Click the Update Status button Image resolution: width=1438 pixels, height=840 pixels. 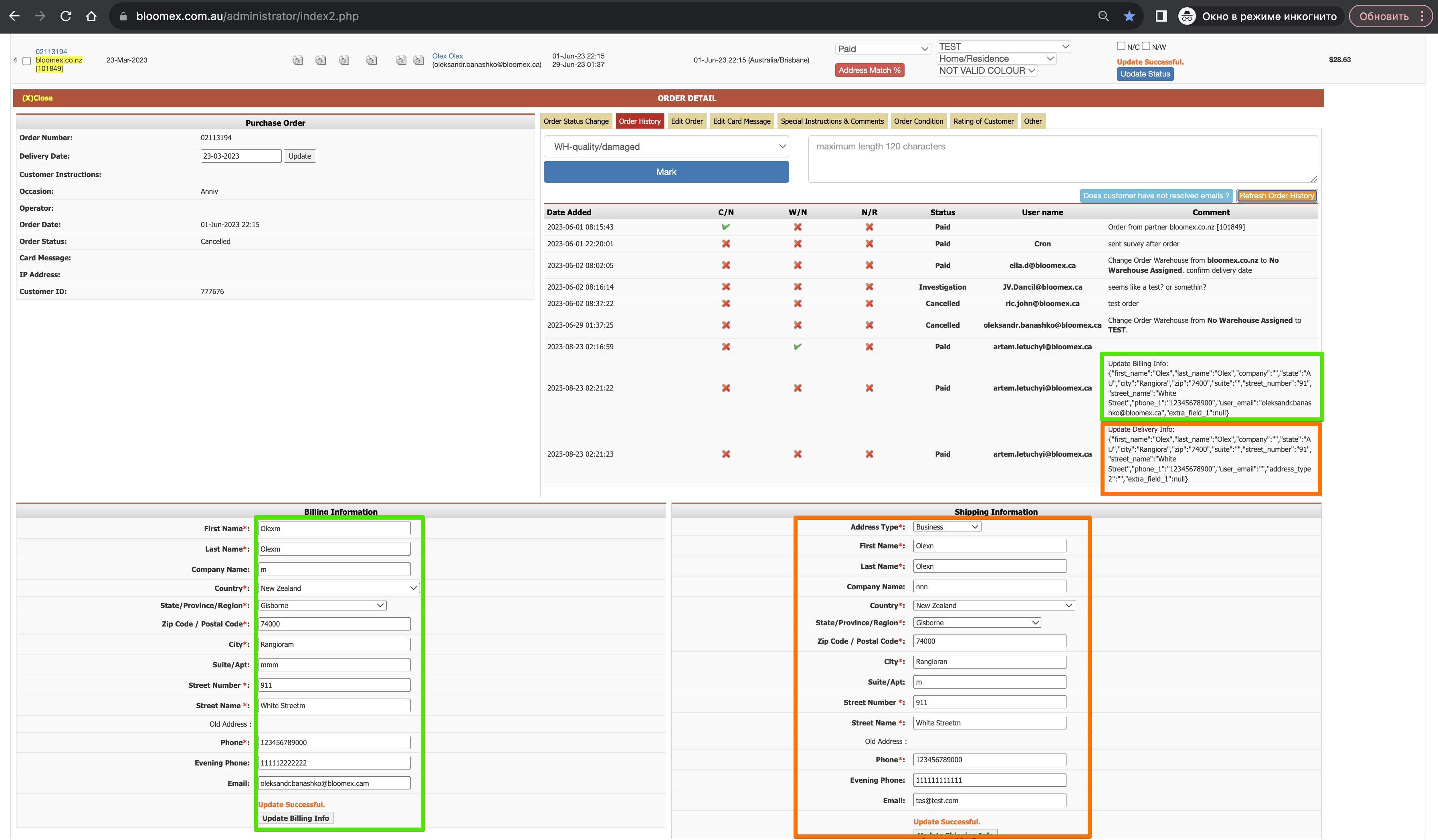click(1145, 74)
